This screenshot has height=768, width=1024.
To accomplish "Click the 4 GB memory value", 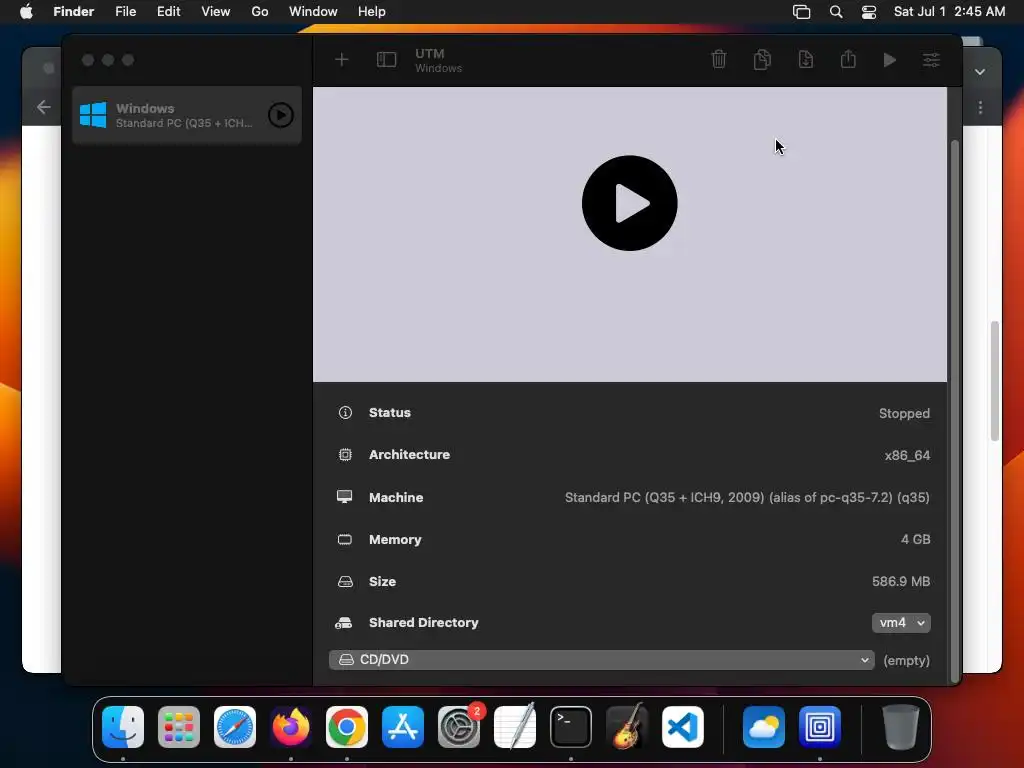I will pos(916,539).
